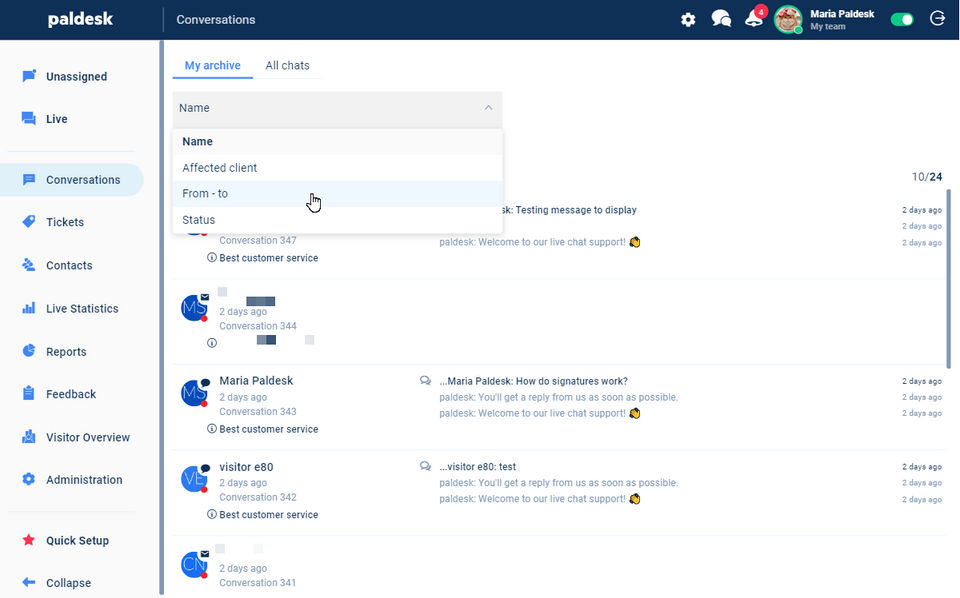Open message 'How do signatures work?'
The height and width of the screenshot is (598, 960).
point(533,381)
